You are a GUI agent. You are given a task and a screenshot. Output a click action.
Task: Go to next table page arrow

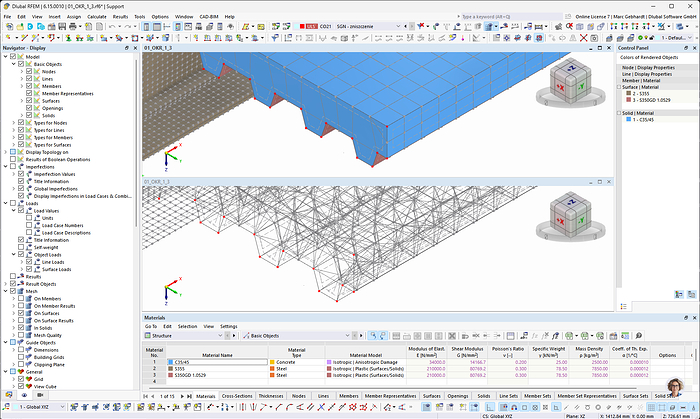coord(182,396)
